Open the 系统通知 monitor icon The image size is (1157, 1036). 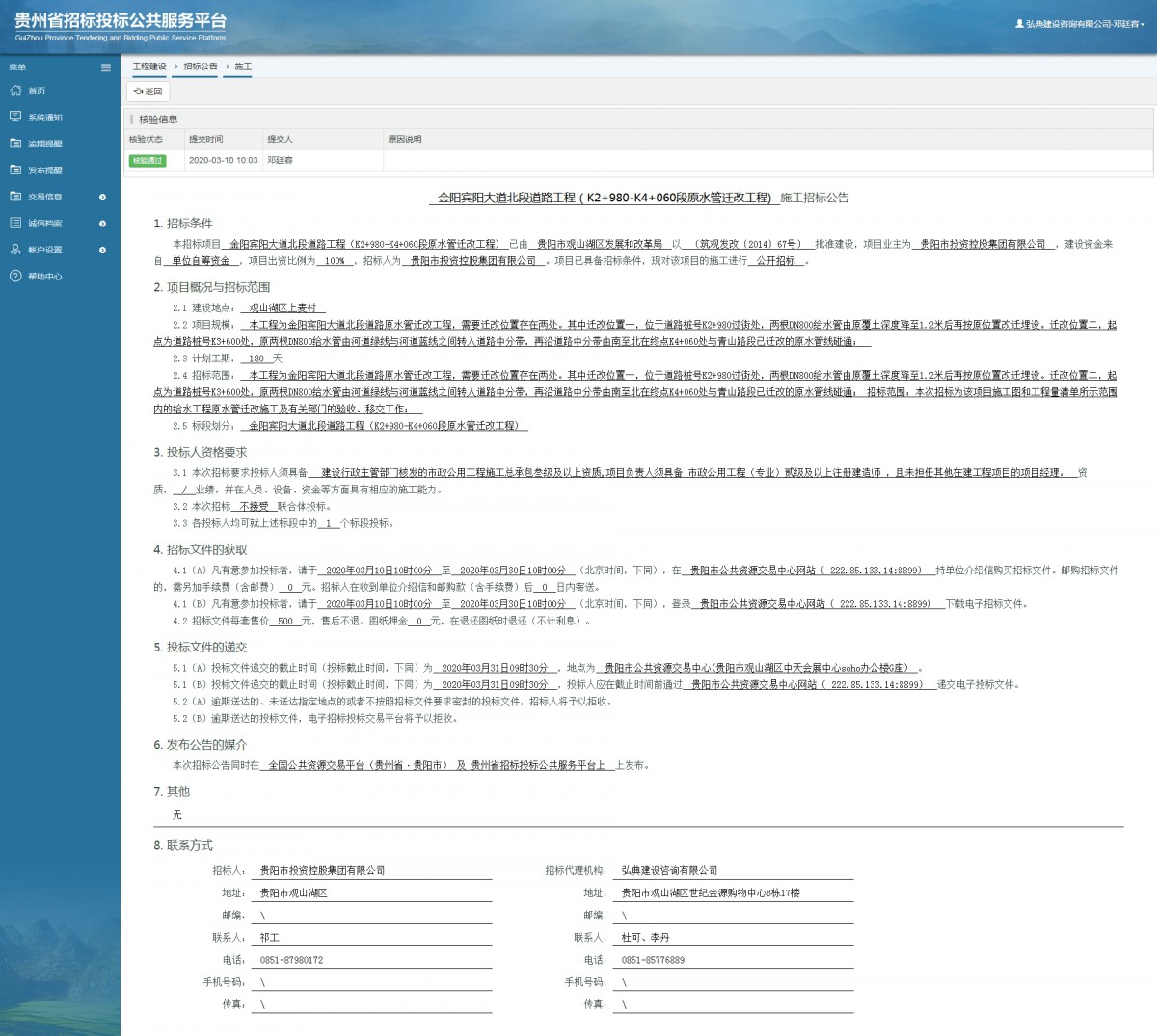(15, 117)
